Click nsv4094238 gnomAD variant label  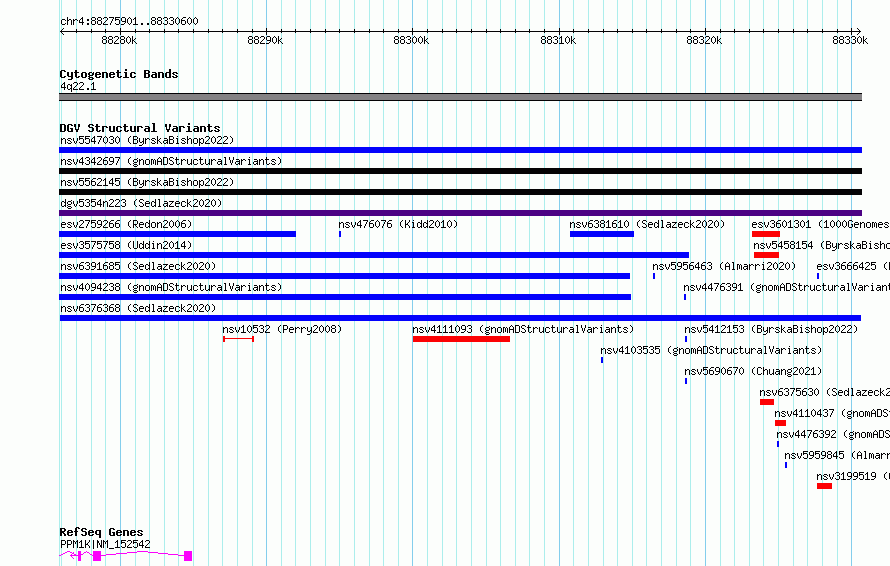[x=171, y=287]
